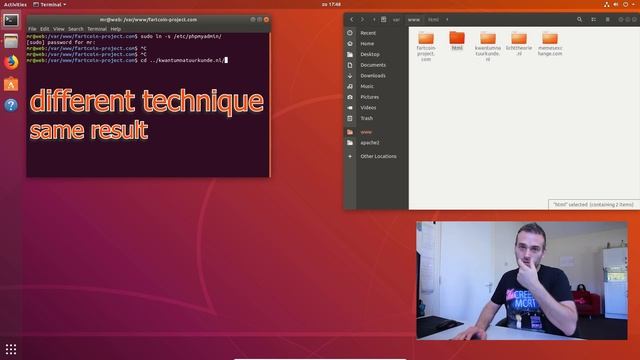Open the View menu in Terminal
The image size is (640, 360).
point(59,29)
